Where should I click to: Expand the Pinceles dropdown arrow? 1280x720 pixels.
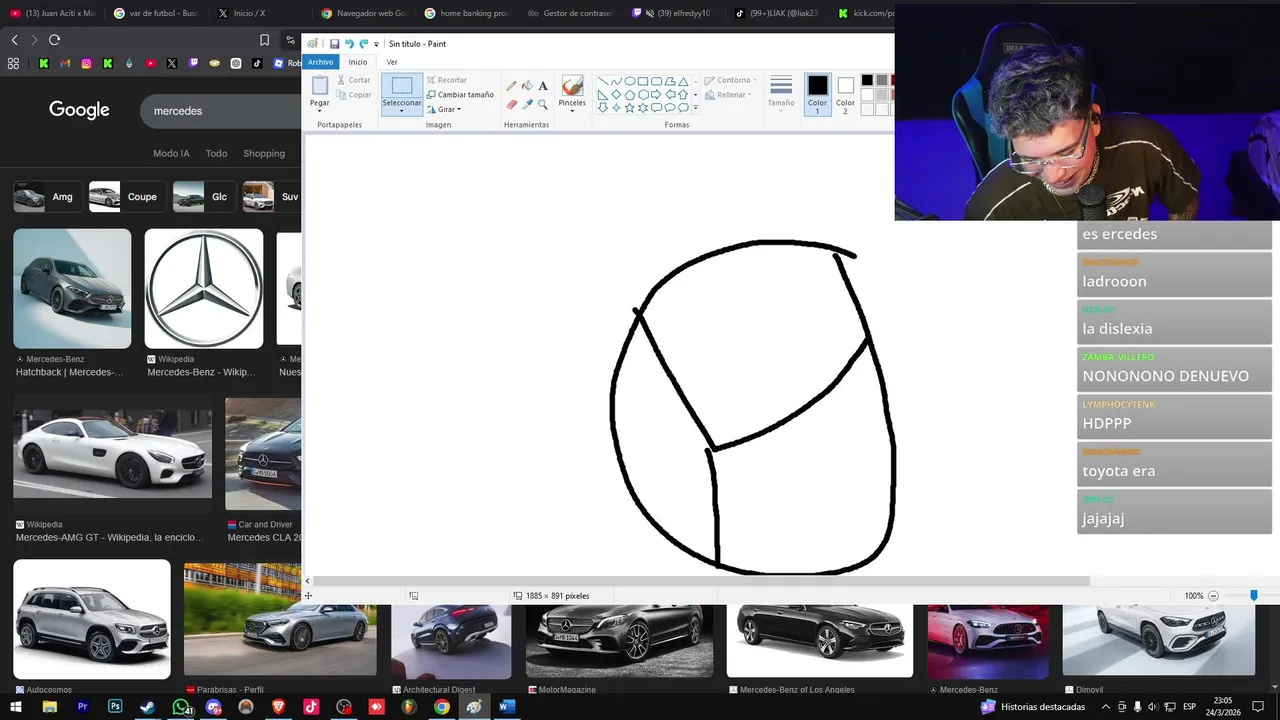pos(572,110)
